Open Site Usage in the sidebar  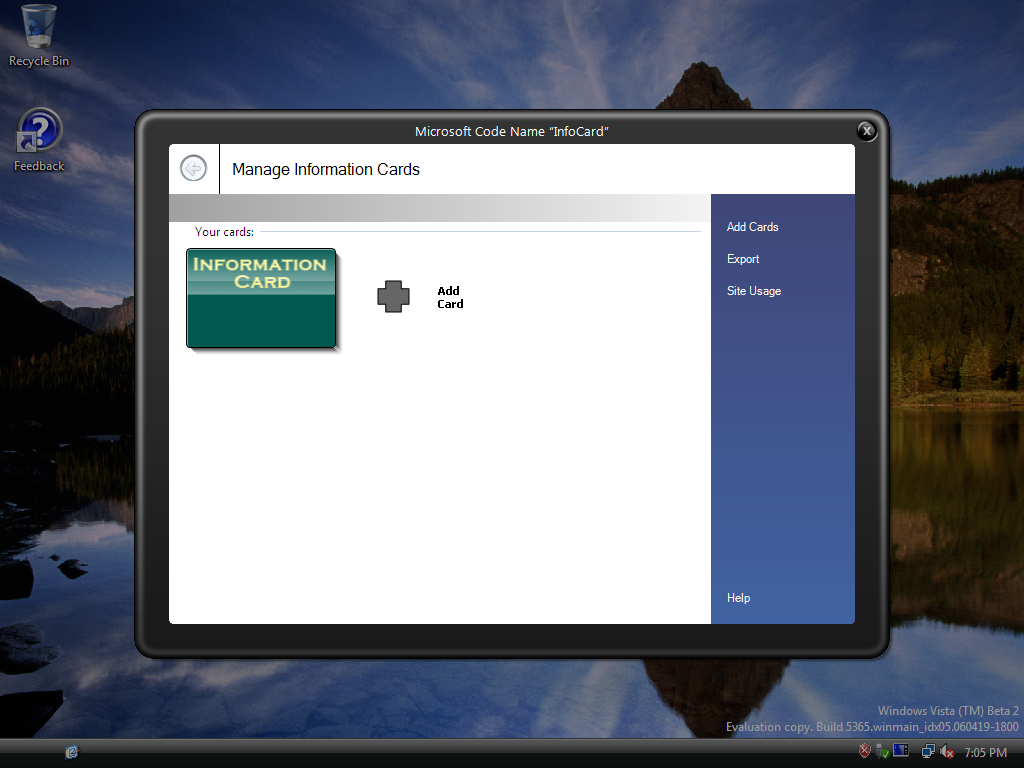point(754,291)
